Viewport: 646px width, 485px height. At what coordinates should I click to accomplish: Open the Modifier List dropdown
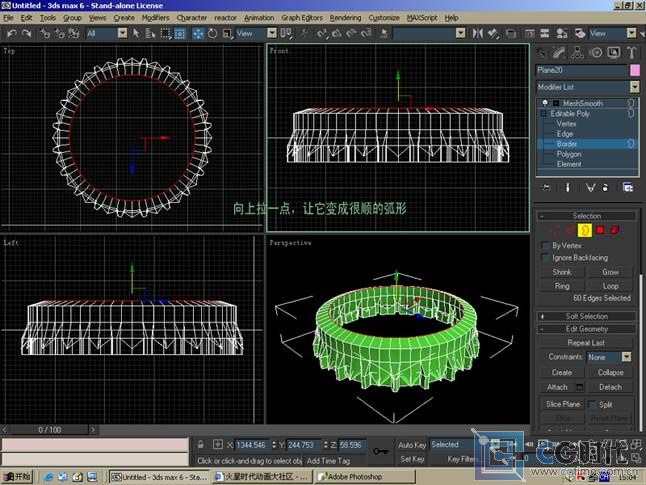click(634, 87)
